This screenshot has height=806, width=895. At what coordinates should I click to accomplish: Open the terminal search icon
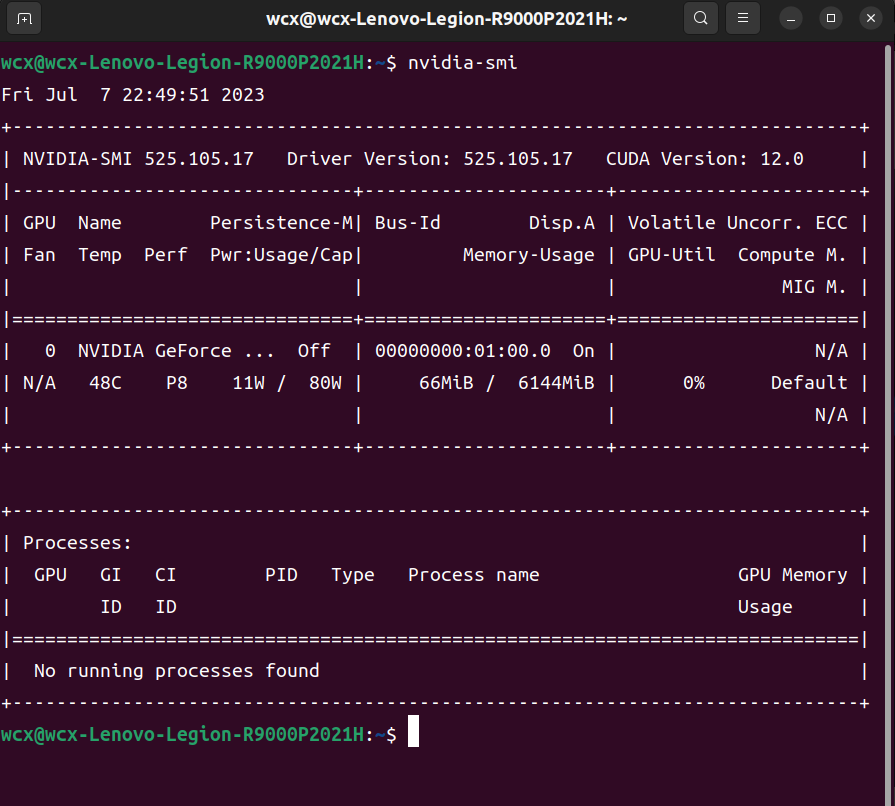tap(700, 18)
